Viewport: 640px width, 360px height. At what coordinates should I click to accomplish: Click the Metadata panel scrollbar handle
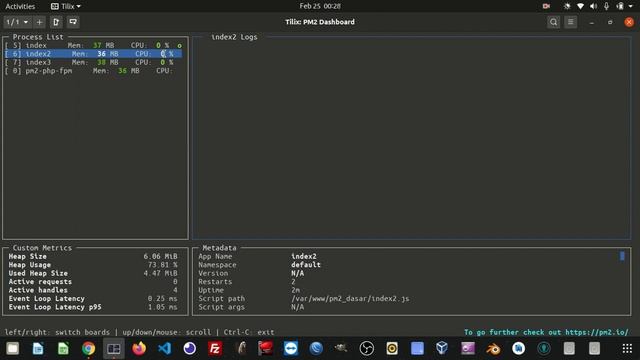click(x=622, y=256)
